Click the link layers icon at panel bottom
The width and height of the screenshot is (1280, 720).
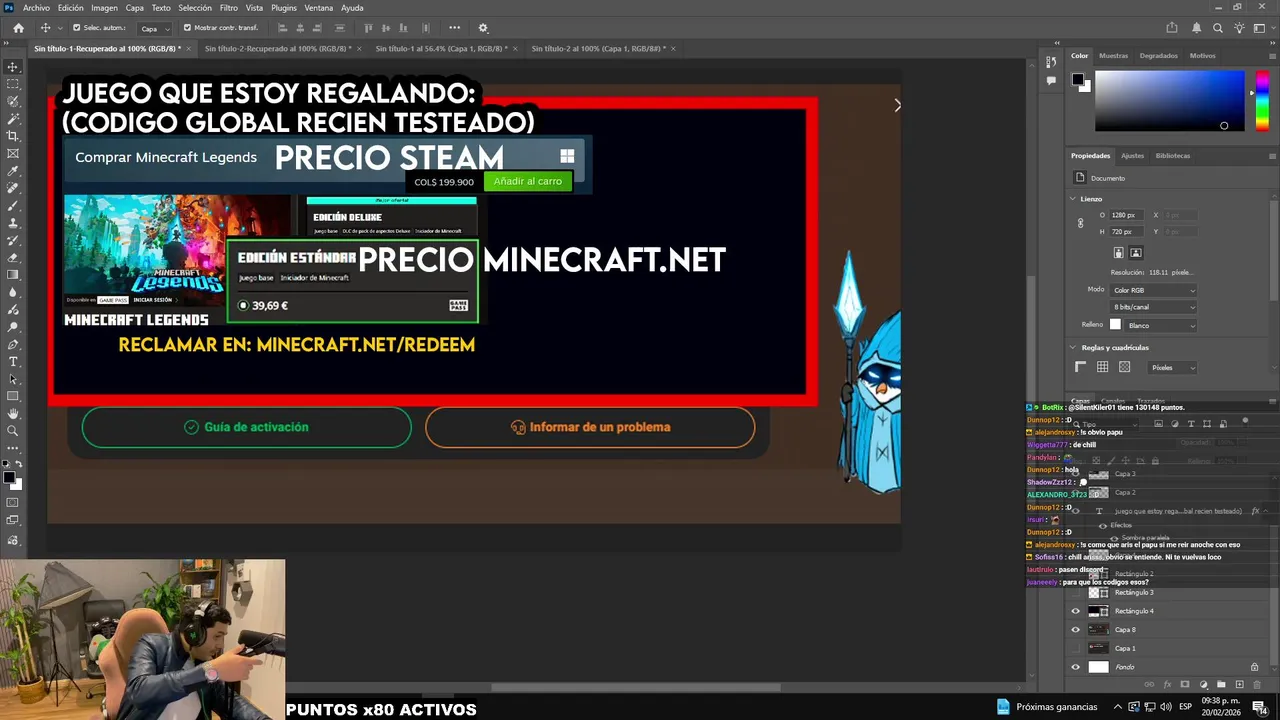1149,685
